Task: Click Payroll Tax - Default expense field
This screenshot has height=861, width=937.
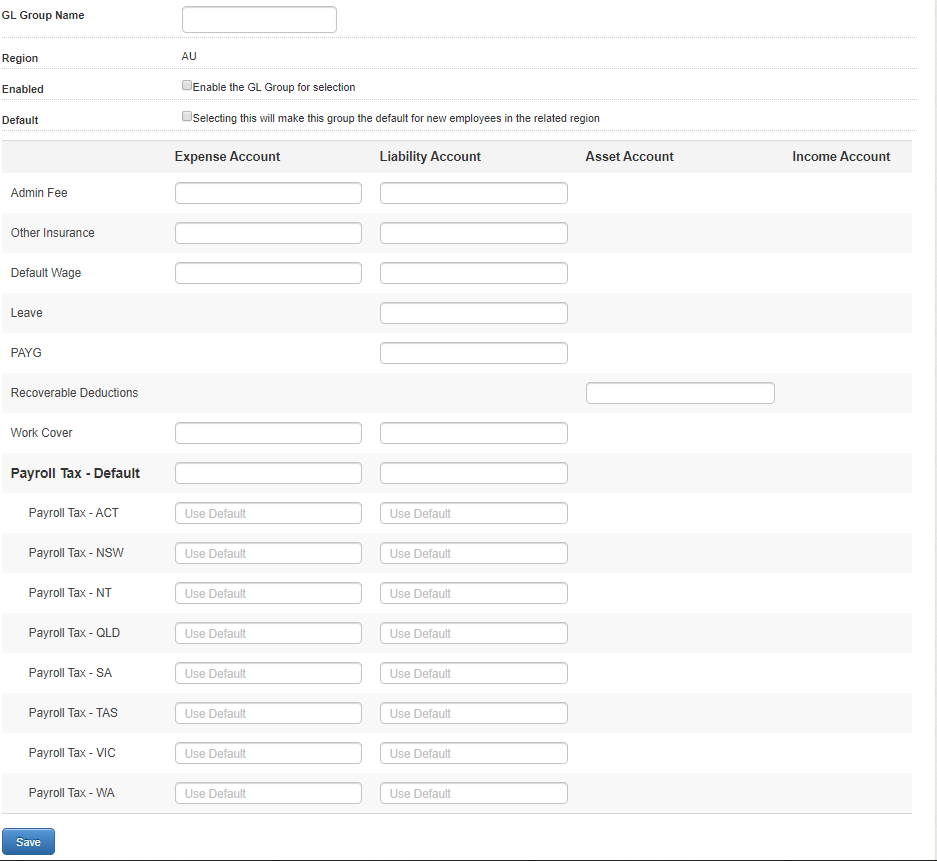Action: point(268,473)
